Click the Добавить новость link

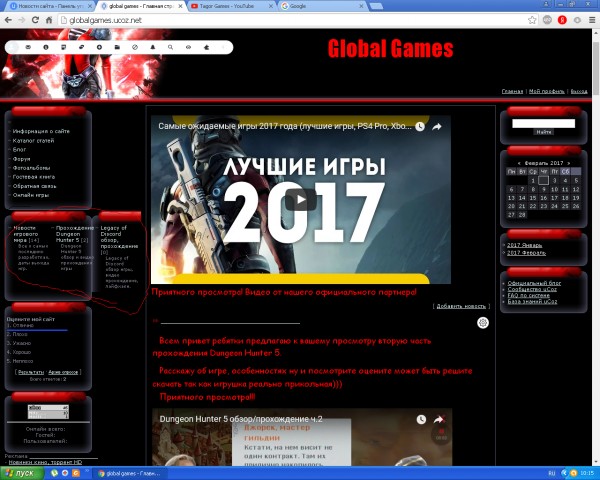[x=461, y=306]
